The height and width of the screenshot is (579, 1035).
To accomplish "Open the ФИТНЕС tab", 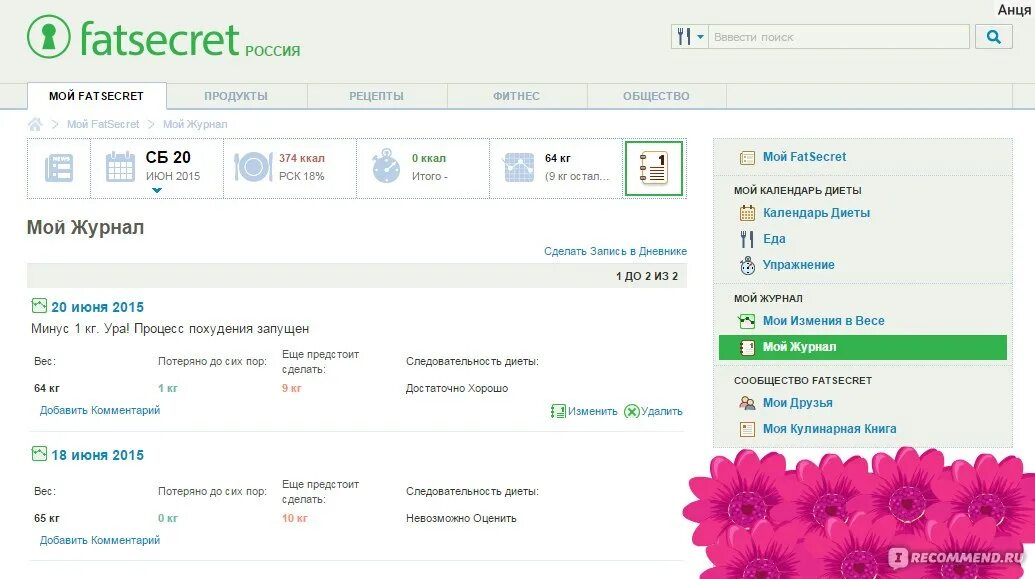I will click(x=516, y=96).
